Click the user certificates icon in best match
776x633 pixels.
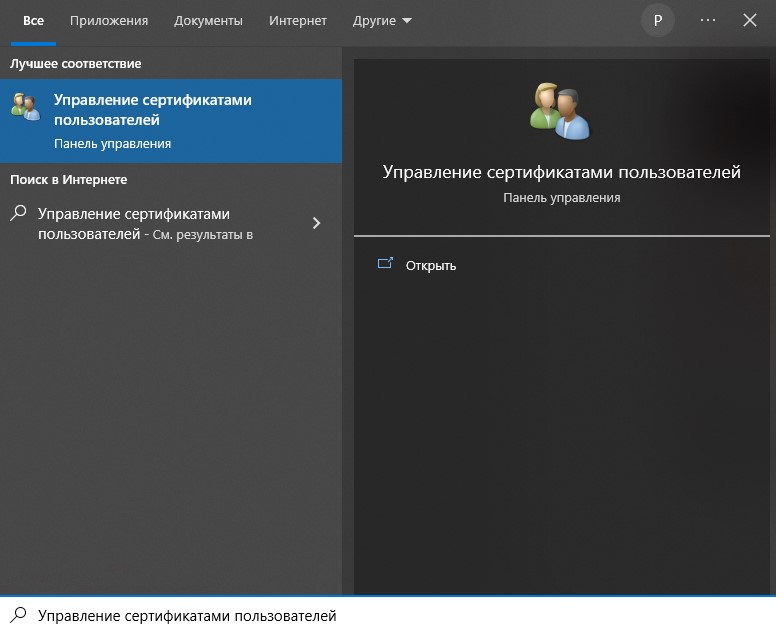click(x=25, y=105)
